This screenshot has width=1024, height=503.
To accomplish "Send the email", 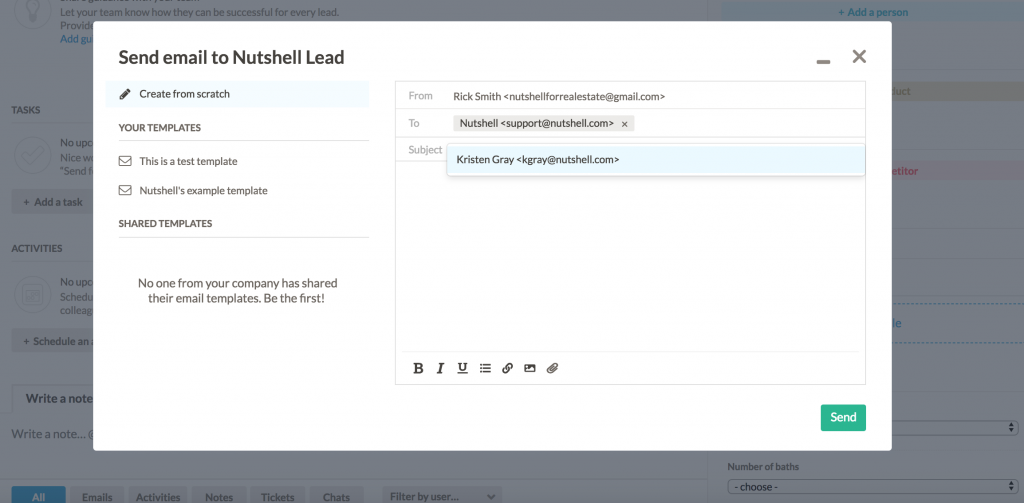I will click(x=843, y=417).
